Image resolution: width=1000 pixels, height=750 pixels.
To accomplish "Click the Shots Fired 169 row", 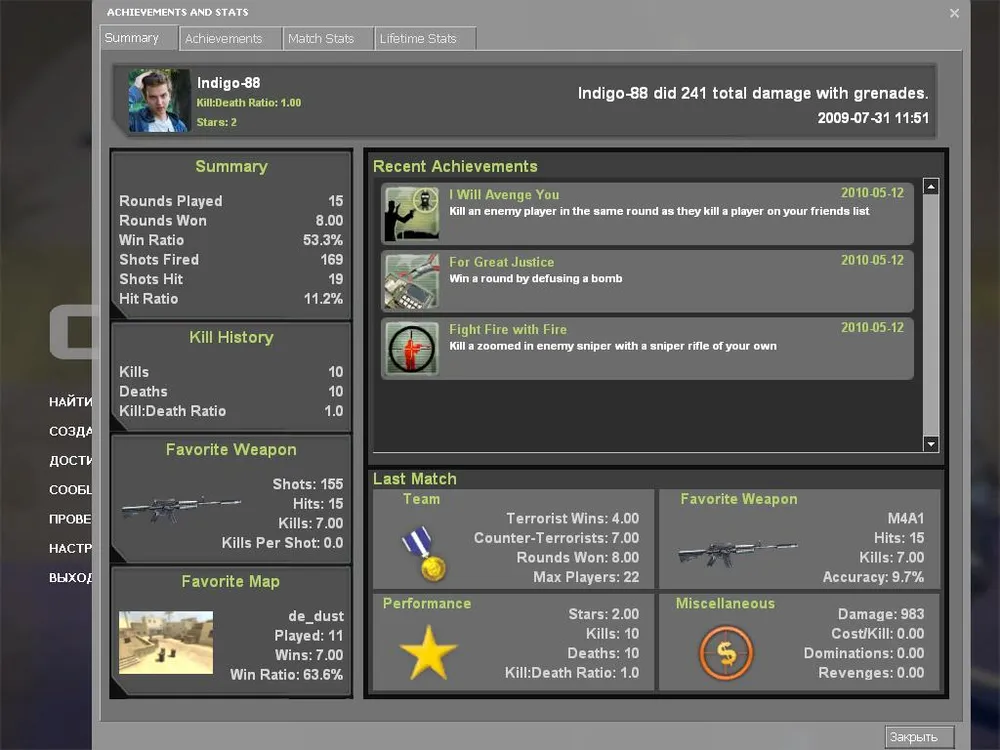I will pos(231,260).
